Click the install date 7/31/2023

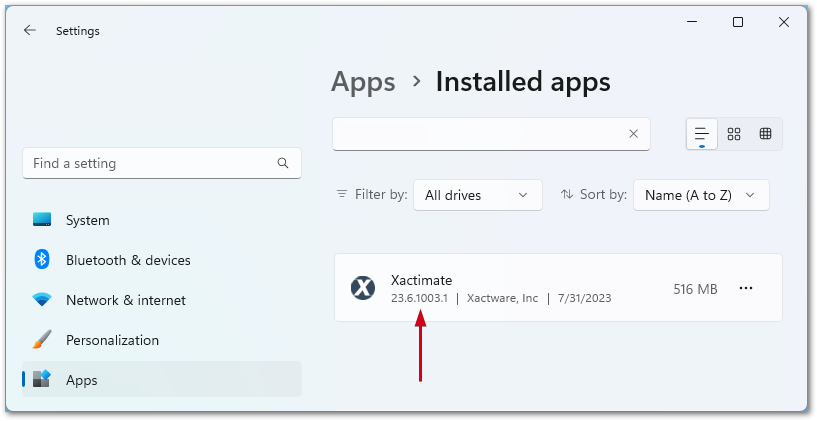pos(585,299)
